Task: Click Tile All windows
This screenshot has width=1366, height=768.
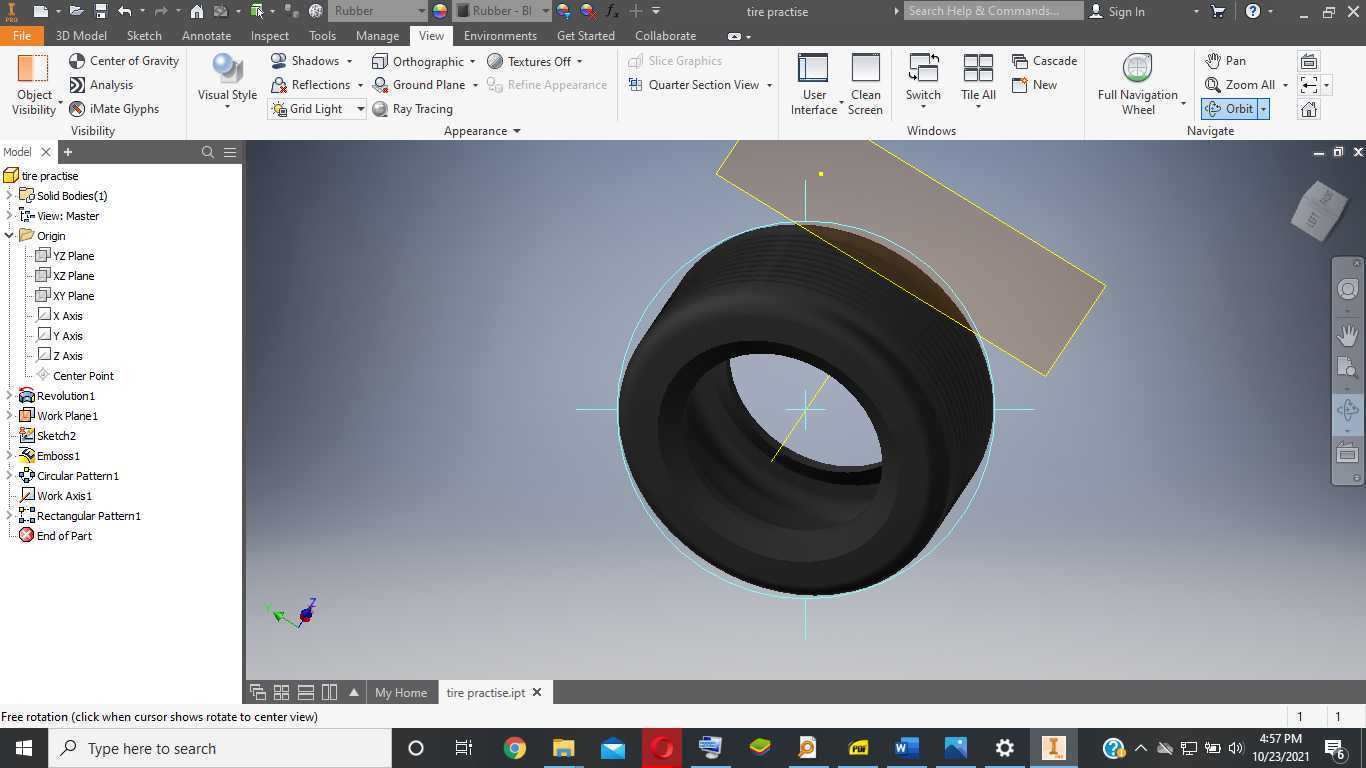Action: coord(978,82)
